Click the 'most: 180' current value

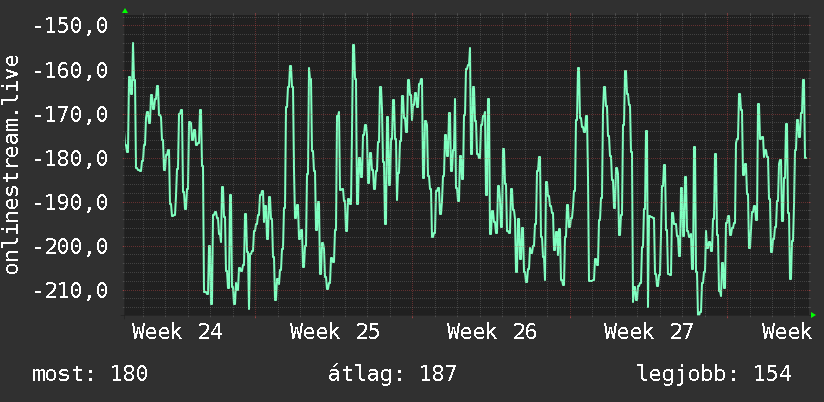pos(90,374)
